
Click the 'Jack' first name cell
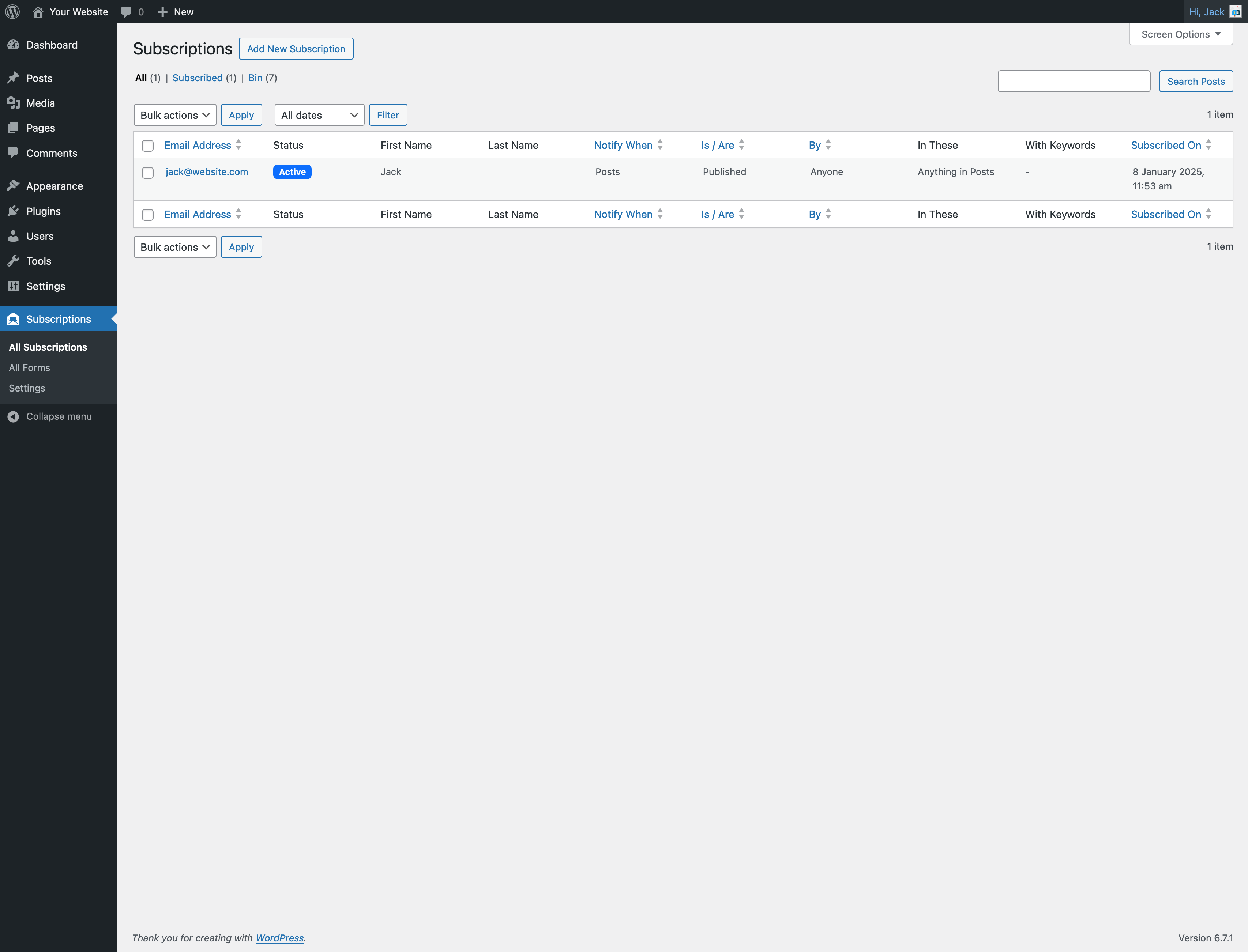[391, 172]
